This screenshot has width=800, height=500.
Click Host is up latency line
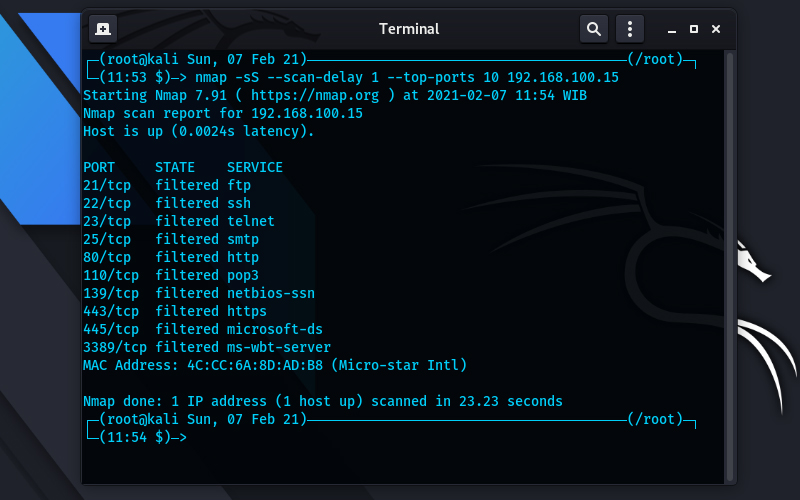[x=198, y=132]
